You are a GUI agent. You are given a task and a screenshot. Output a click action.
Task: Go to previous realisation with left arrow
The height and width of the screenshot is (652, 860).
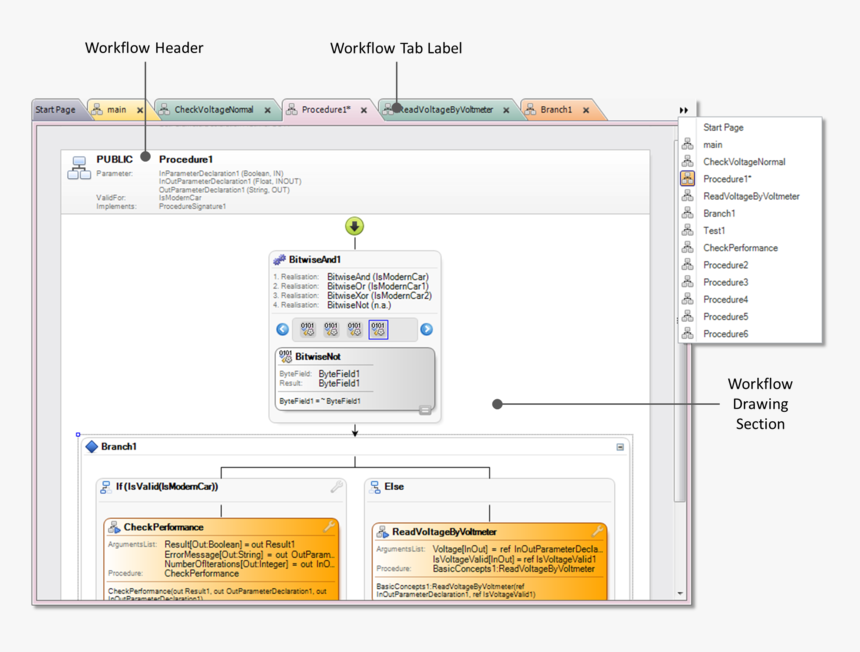pos(283,329)
